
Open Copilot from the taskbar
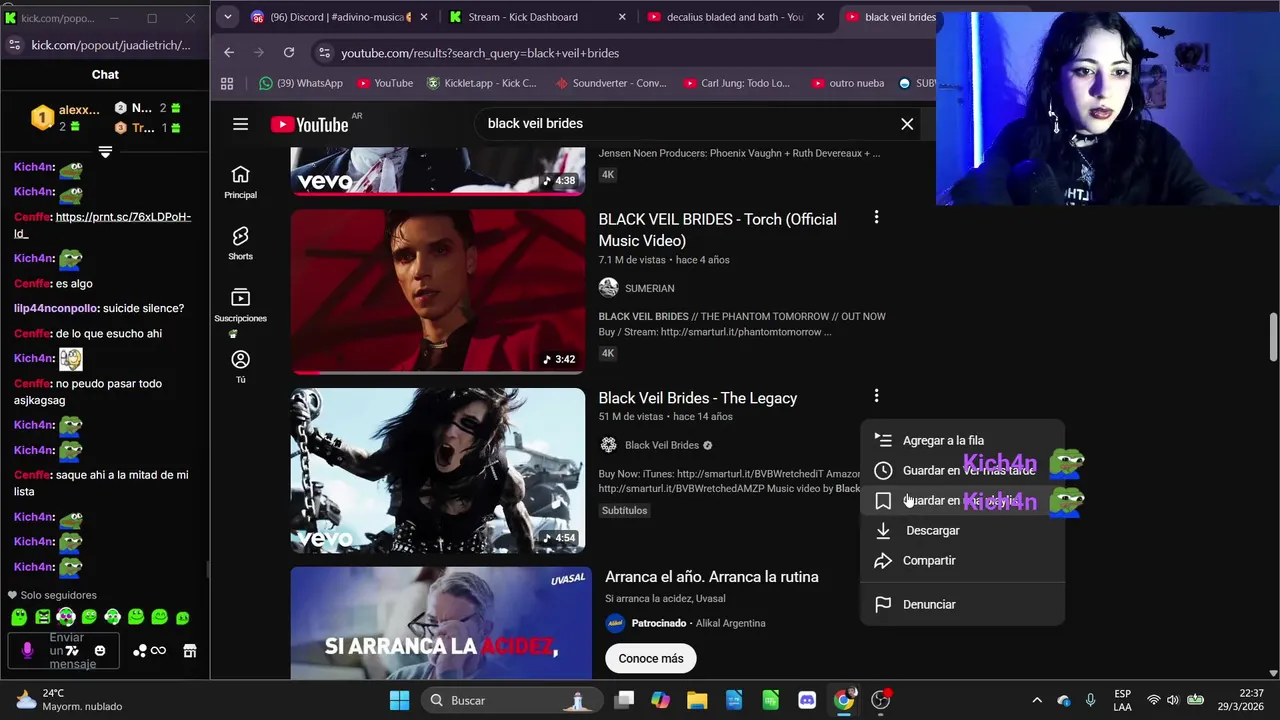(x=660, y=700)
